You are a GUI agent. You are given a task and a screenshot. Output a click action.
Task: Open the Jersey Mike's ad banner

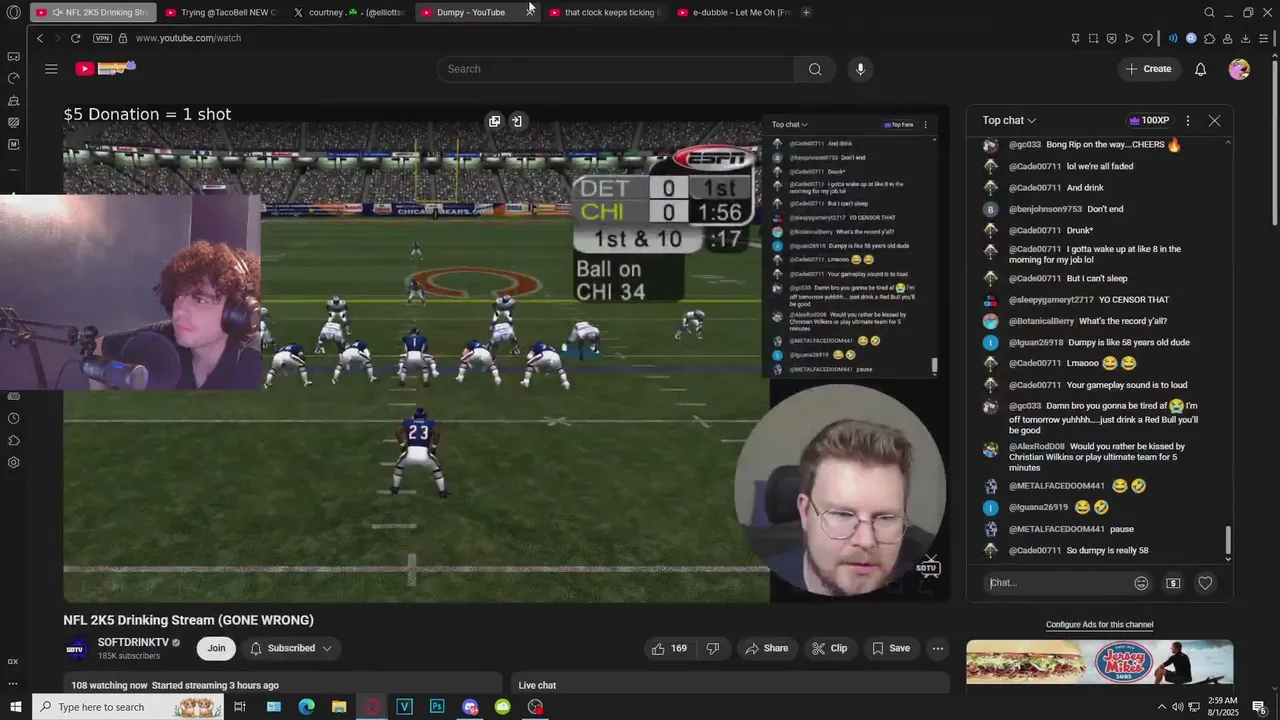coord(1099,662)
